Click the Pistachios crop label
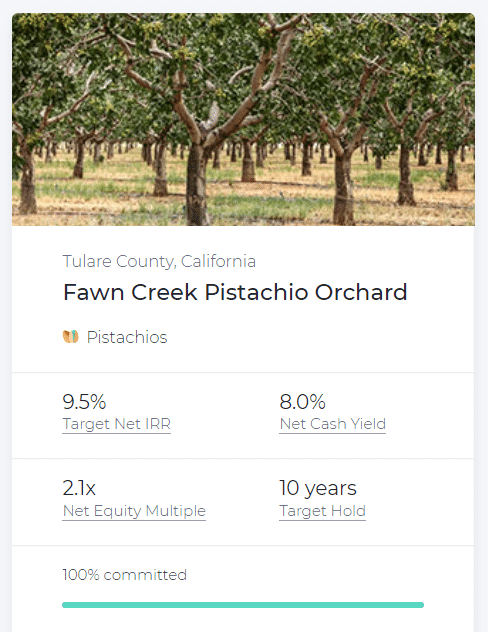Viewport: 488px width, 632px height. click(x=127, y=337)
